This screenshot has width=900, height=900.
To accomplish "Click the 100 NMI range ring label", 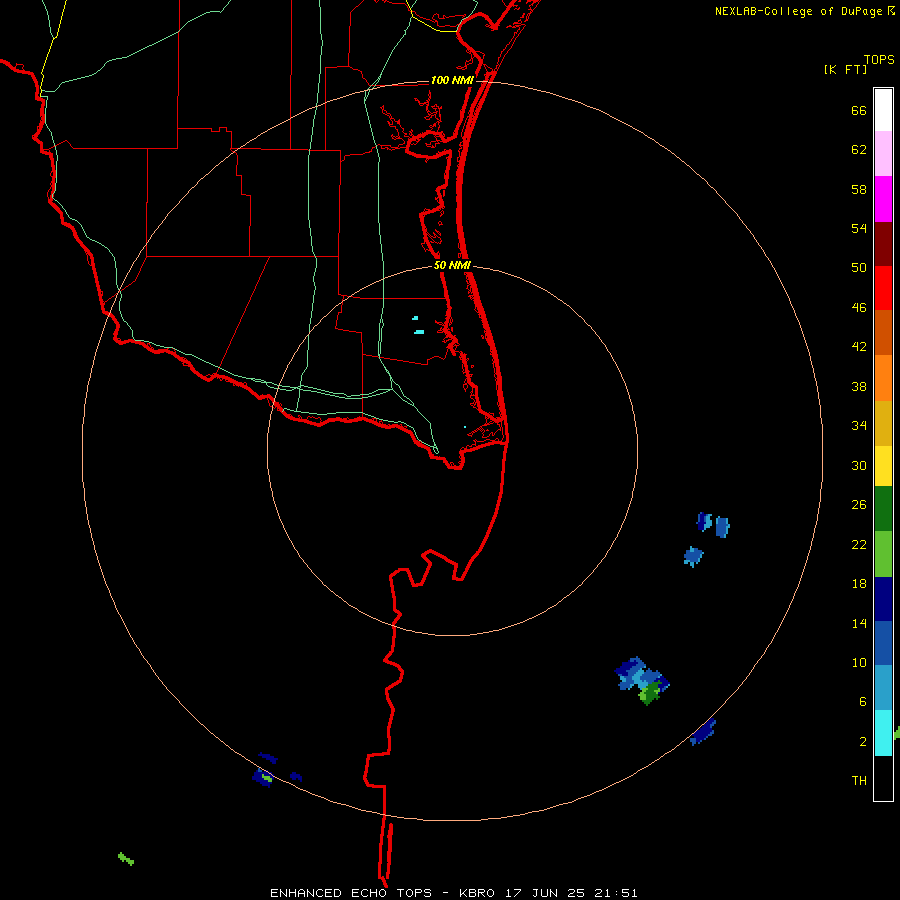I will pyautogui.click(x=452, y=80).
